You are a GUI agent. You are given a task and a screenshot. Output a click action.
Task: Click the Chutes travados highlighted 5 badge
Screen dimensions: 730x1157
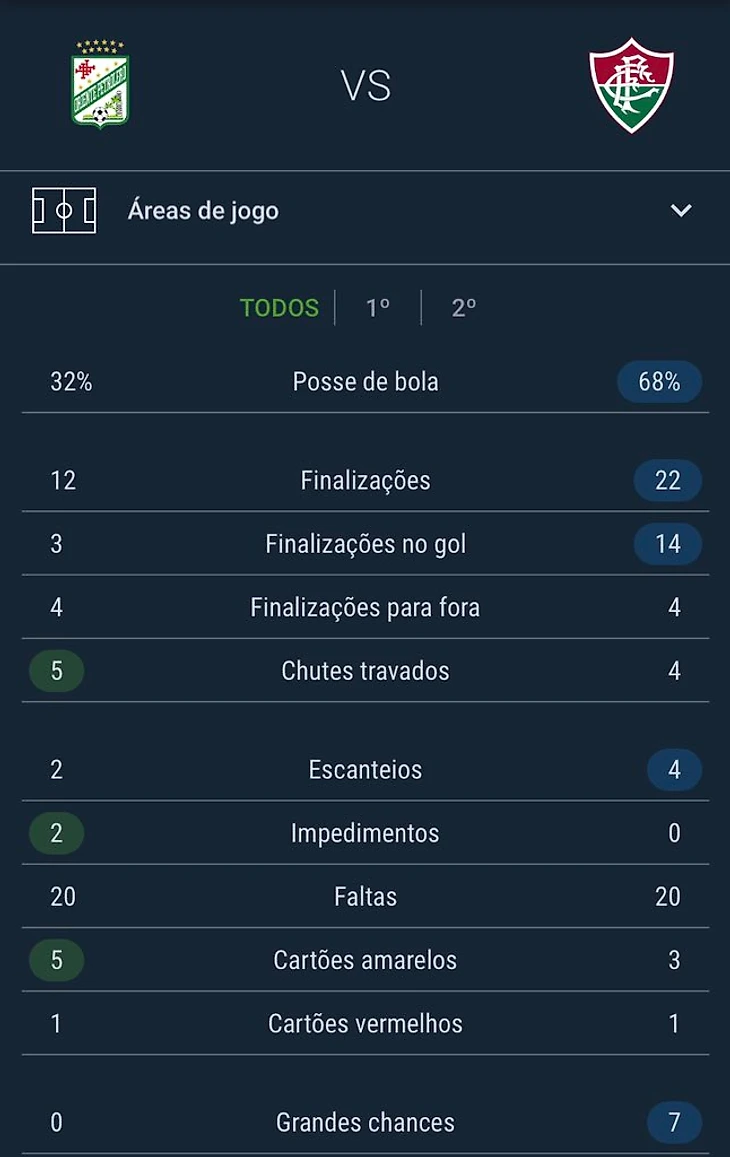tap(57, 671)
